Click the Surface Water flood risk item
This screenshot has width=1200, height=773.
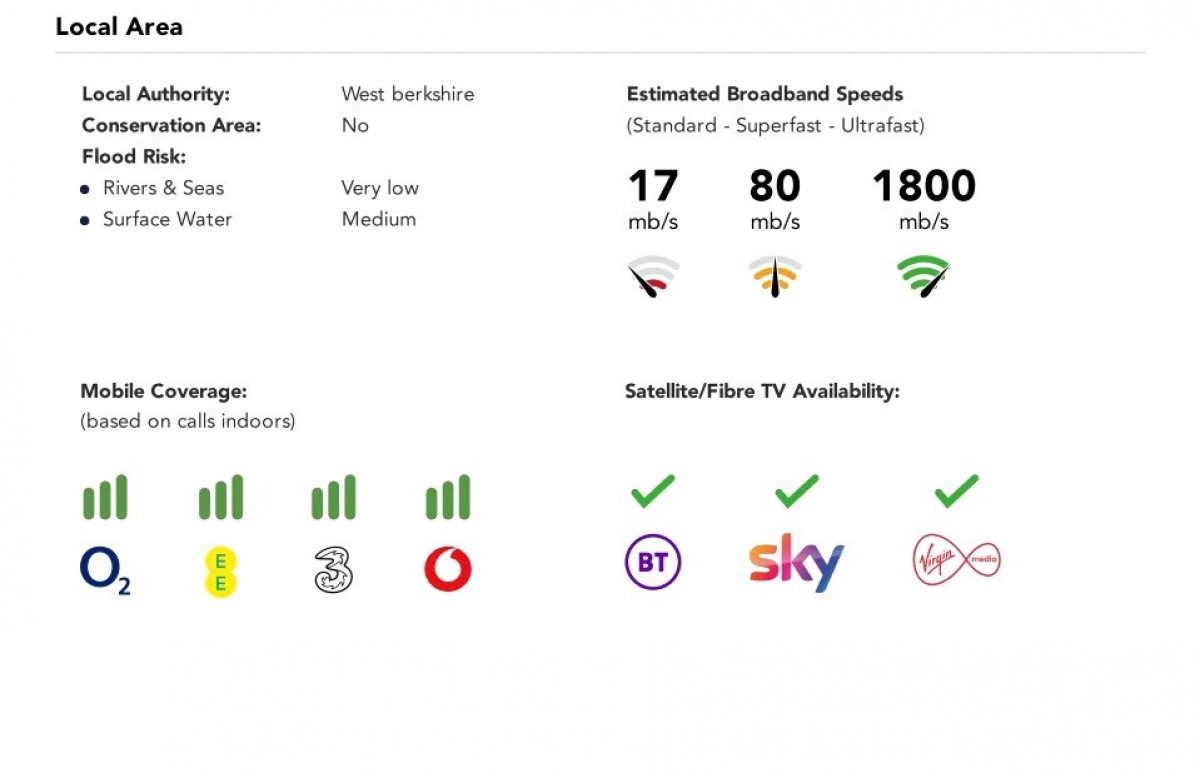point(167,219)
